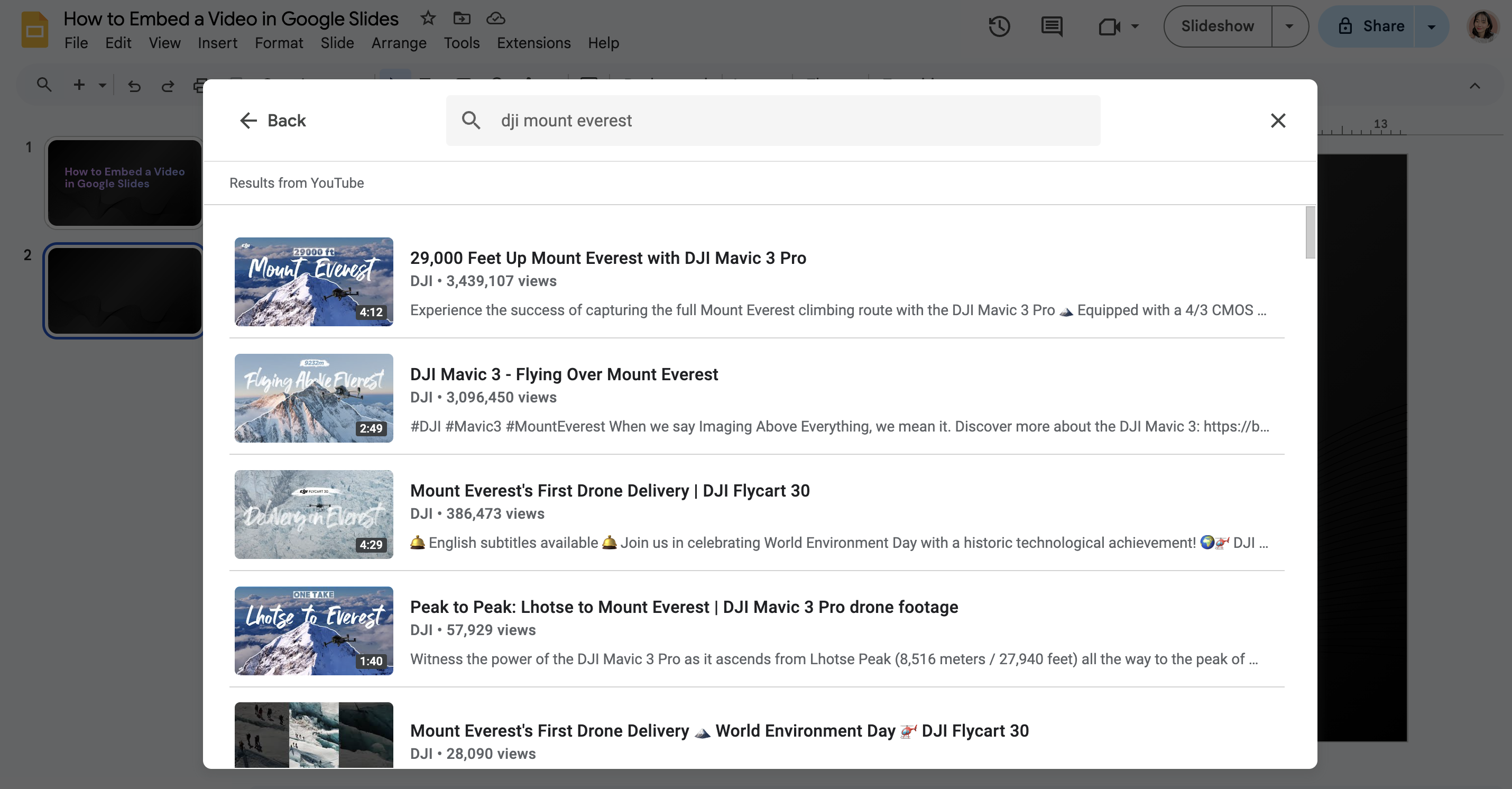Pick 'Mount Everest's First Drone Delivery | DJI Flycart 30'
Image resolution: width=1512 pixels, height=789 pixels.
coord(609,490)
